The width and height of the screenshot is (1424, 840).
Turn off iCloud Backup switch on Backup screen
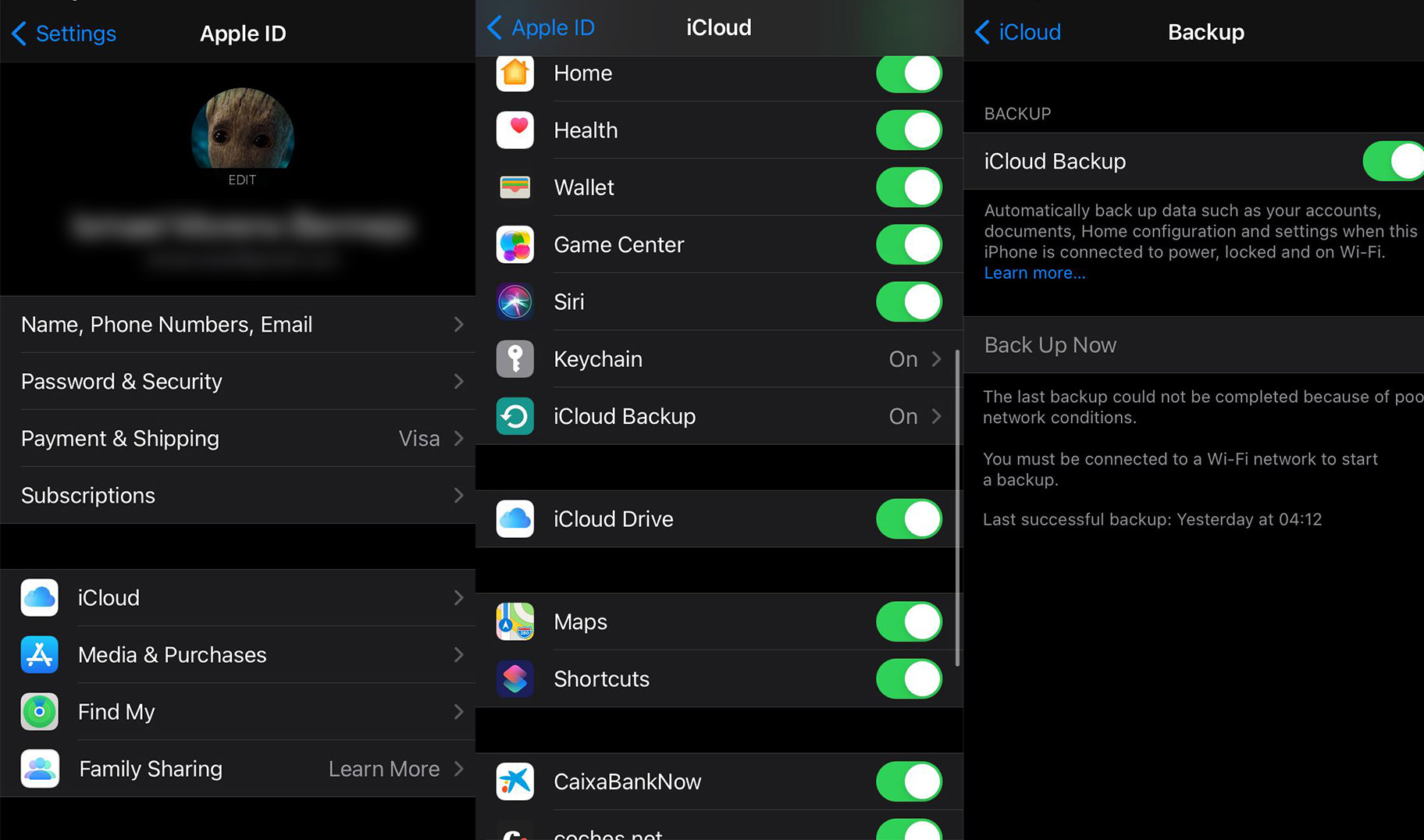pos(1394,161)
